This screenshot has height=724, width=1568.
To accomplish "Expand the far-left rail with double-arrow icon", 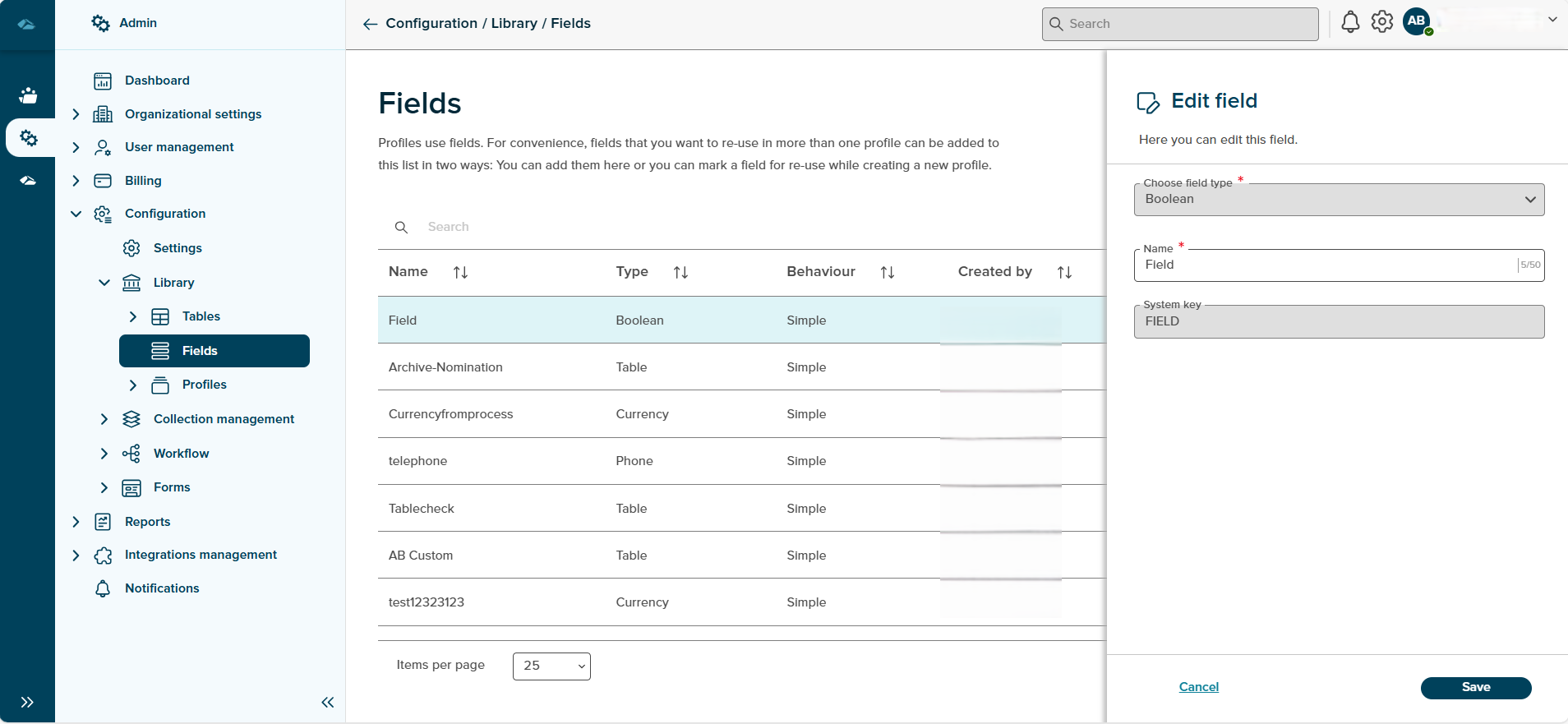I will click(x=27, y=702).
